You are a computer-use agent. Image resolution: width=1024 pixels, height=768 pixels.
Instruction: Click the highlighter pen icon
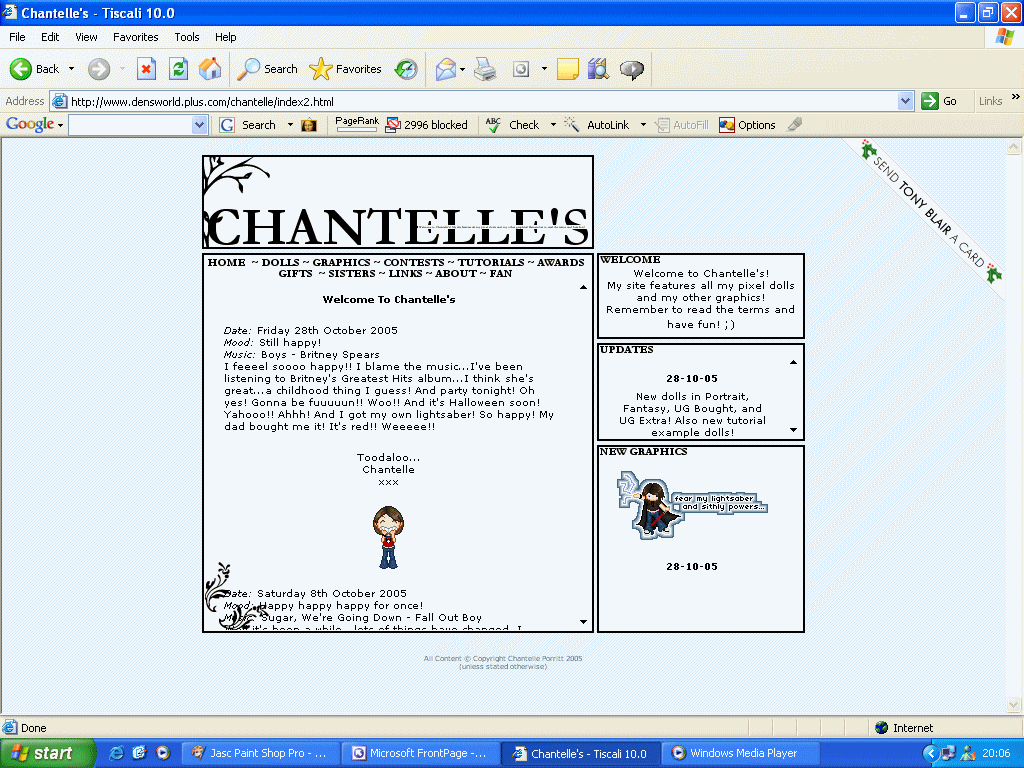(x=795, y=124)
